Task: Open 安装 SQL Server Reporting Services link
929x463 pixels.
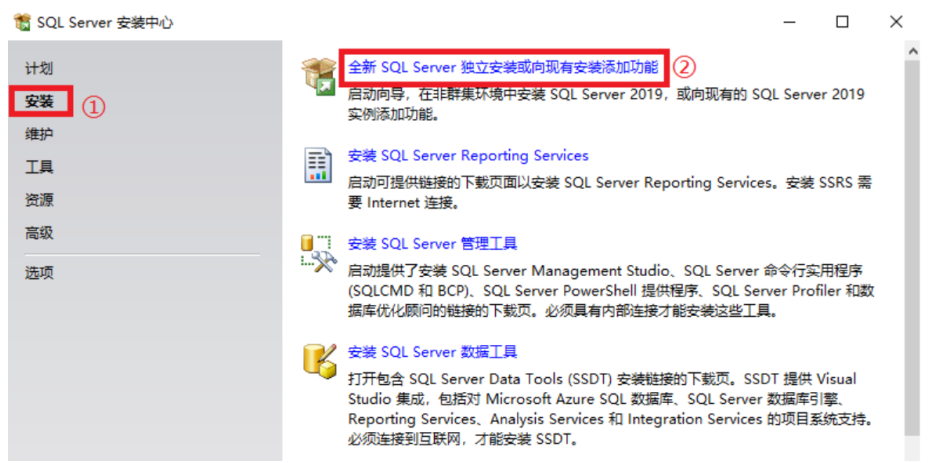Action: pyautogui.click(x=468, y=156)
